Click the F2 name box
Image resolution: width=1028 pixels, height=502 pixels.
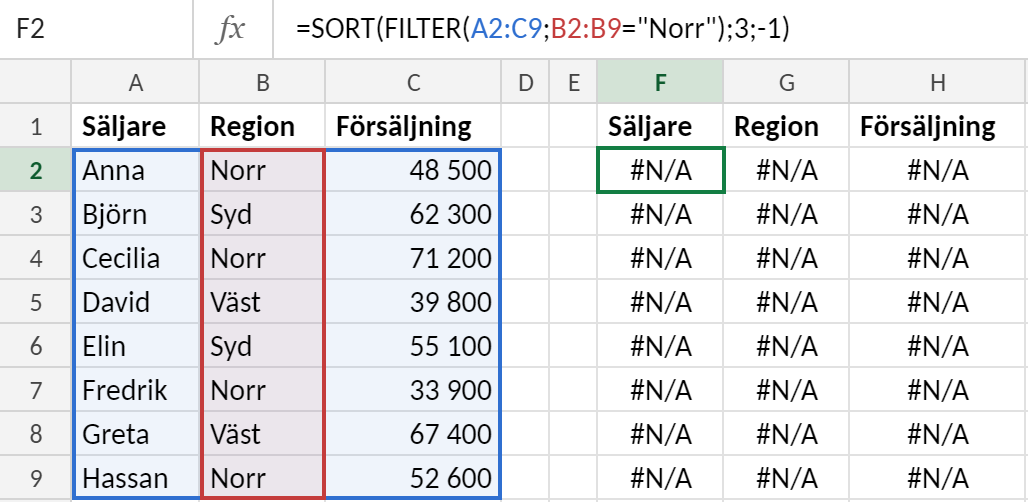pyautogui.click(x=96, y=29)
